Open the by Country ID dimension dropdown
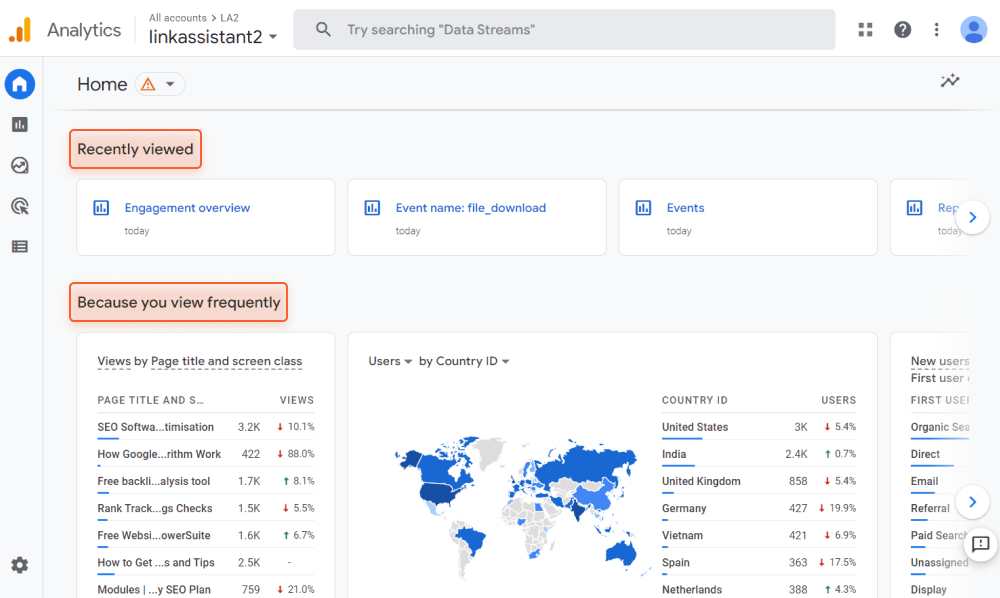This screenshot has width=1000, height=598. point(464,361)
